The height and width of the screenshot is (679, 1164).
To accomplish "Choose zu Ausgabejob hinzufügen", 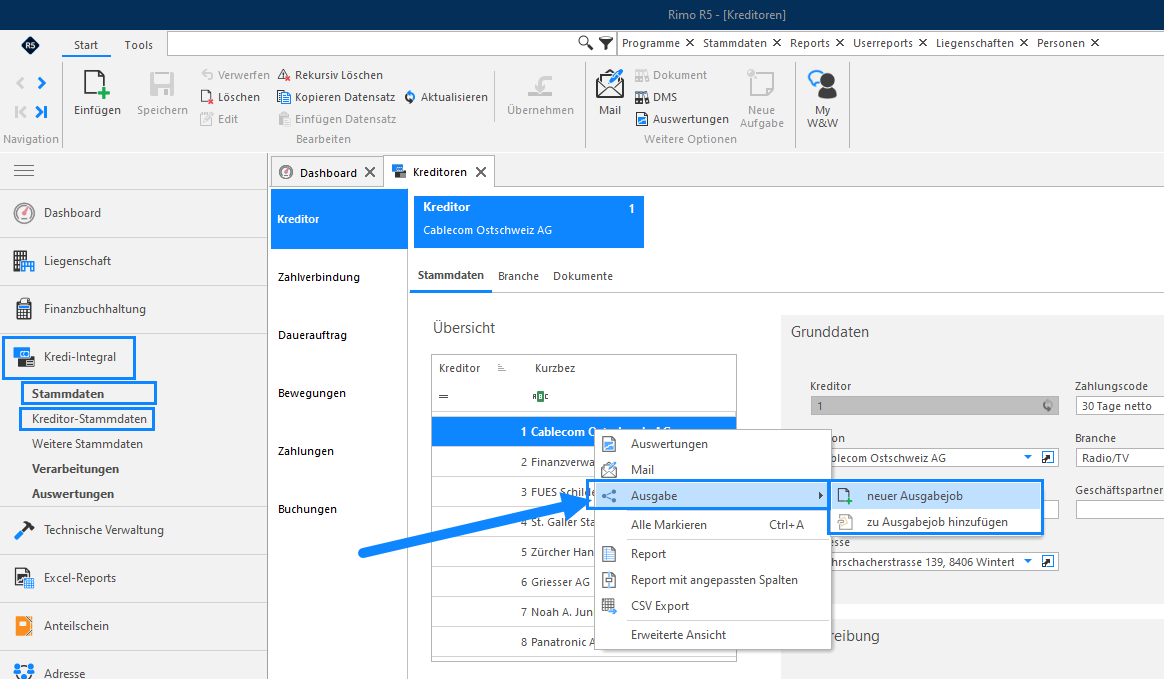I will tap(936, 522).
